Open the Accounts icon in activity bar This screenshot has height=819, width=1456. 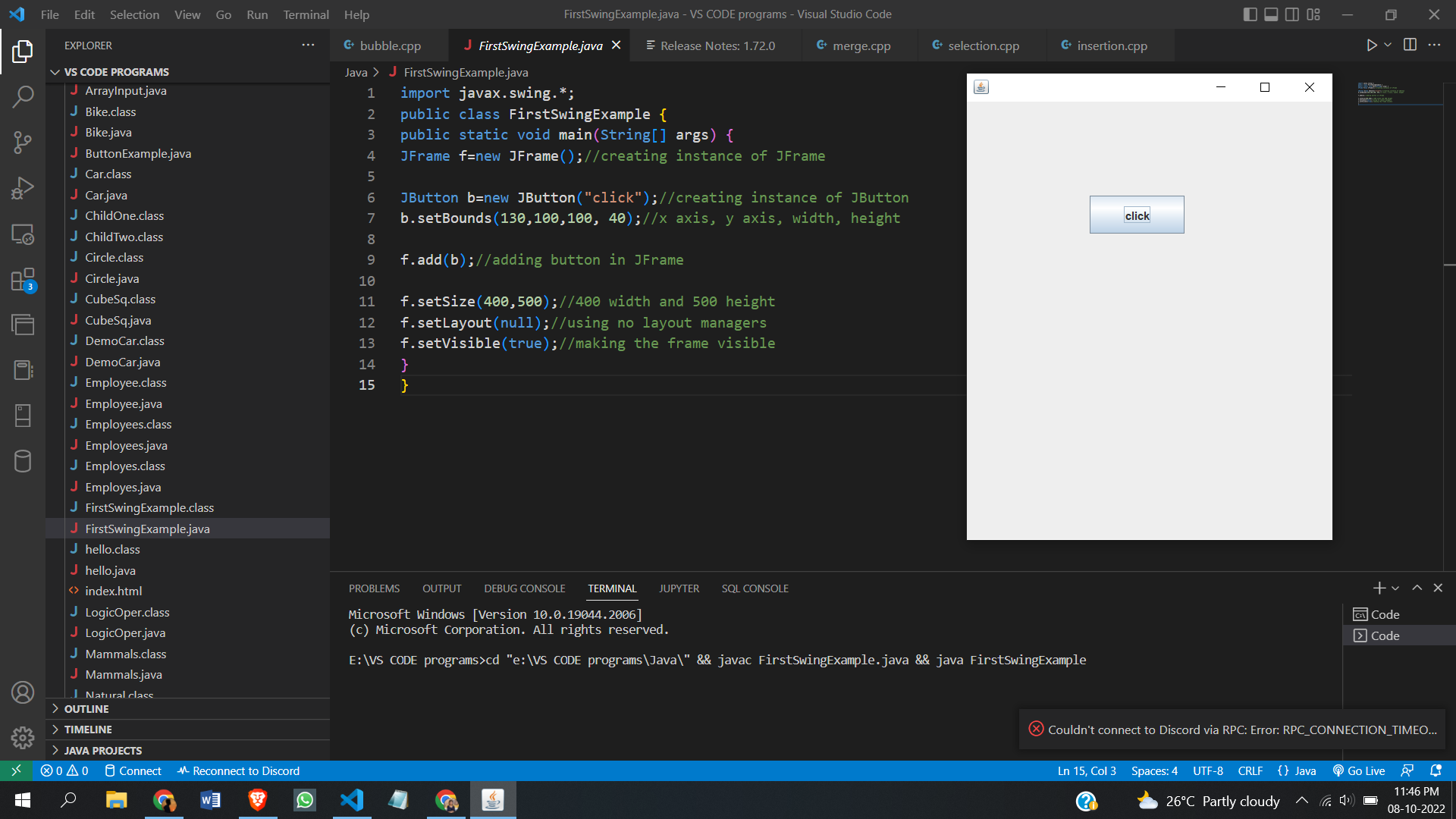(23, 692)
